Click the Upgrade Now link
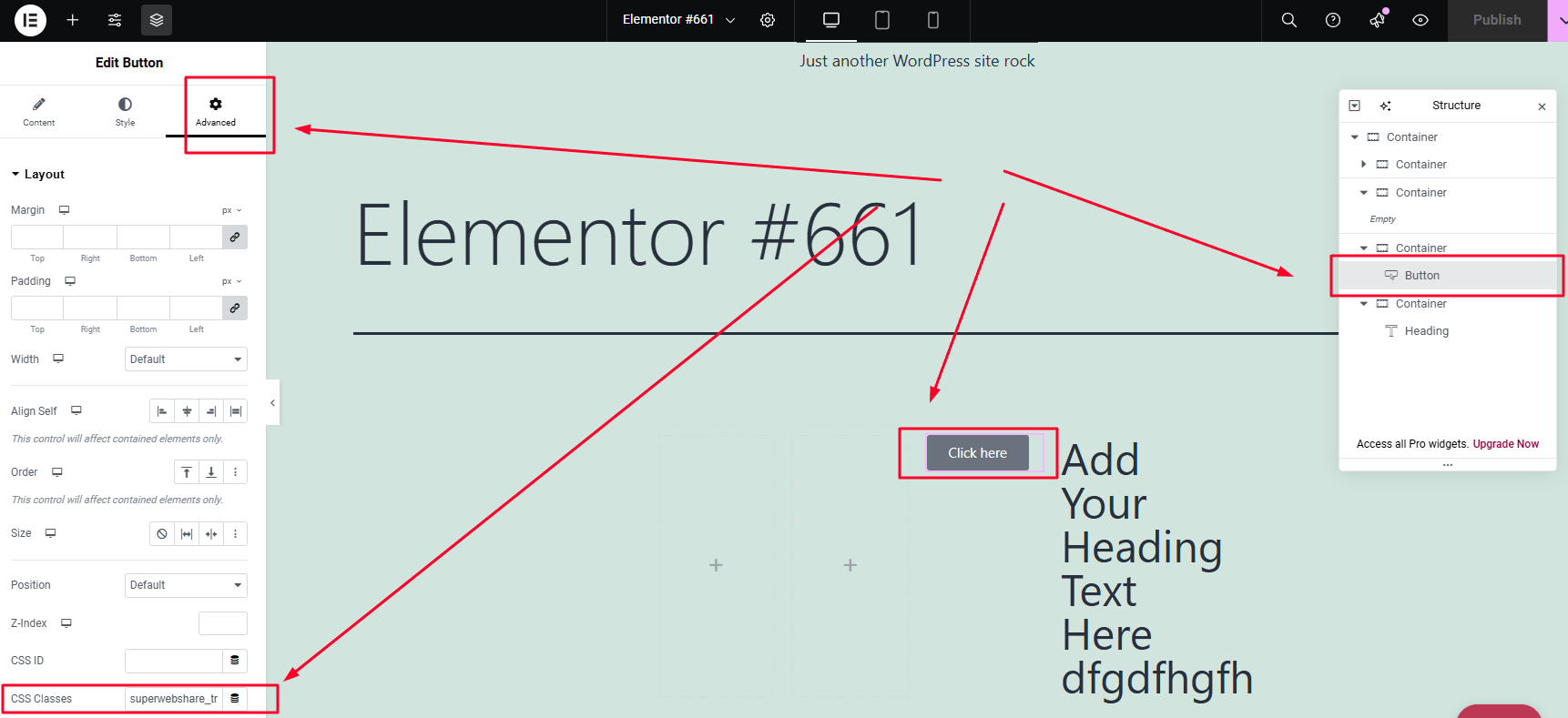Viewport: 1568px width, 718px height. [x=1506, y=444]
